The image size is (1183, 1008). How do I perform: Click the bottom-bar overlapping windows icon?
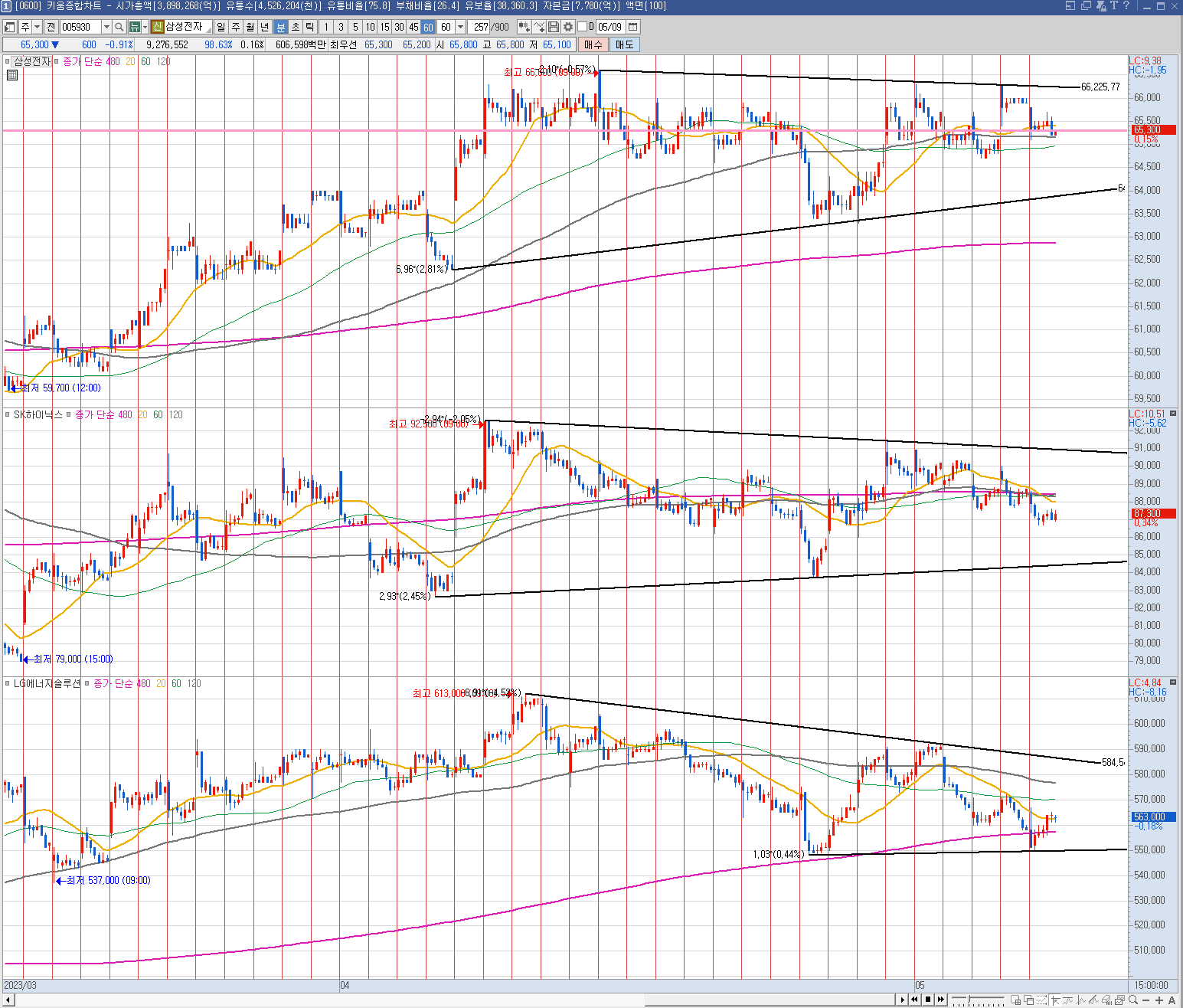tap(1029, 1000)
